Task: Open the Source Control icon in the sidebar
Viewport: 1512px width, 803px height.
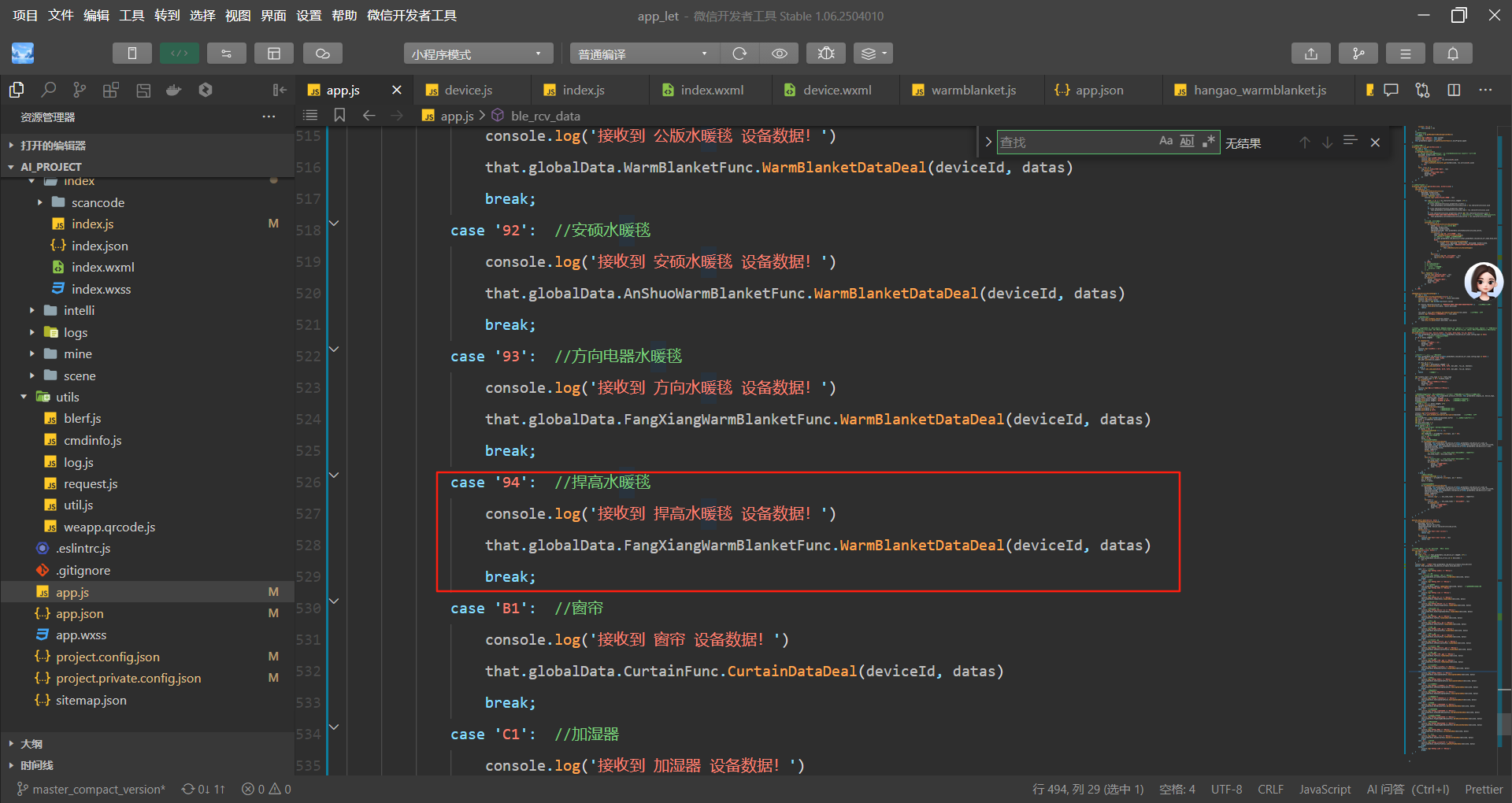Action: tap(80, 90)
